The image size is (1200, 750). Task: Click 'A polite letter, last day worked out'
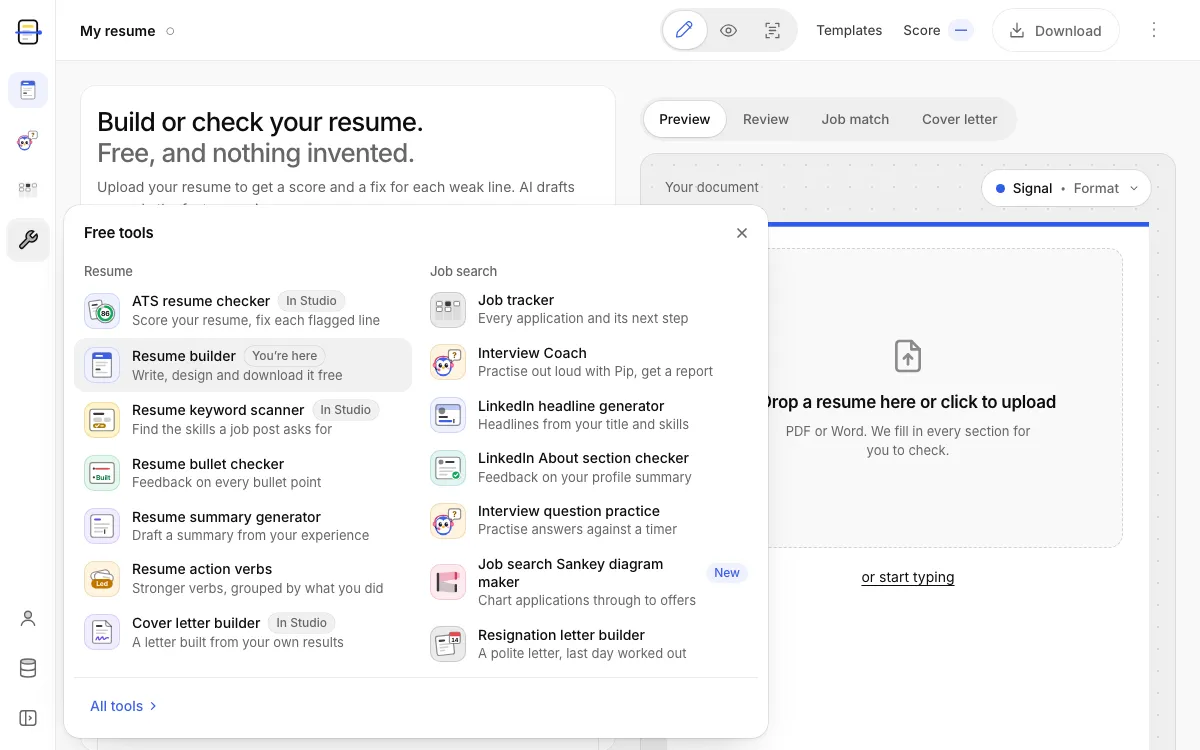click(582, 653)
